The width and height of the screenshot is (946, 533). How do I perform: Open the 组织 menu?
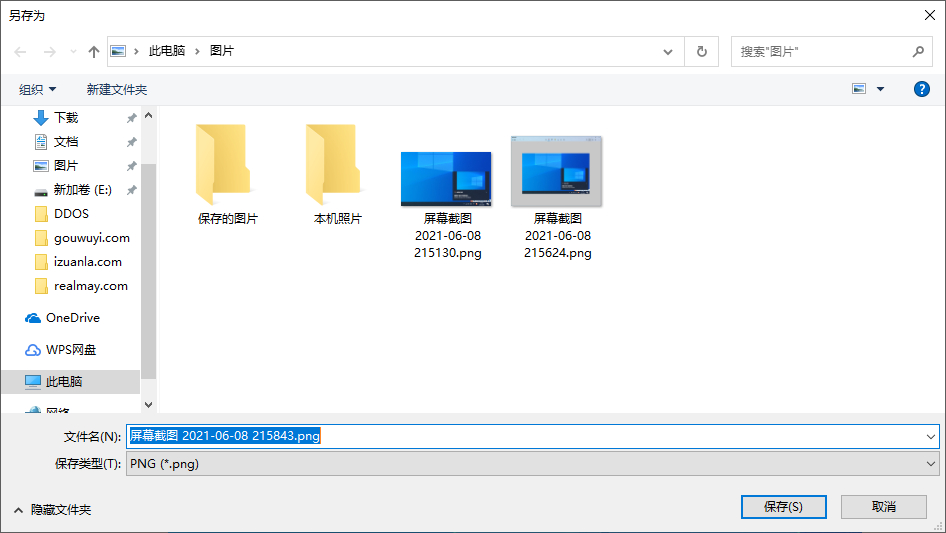37,90
